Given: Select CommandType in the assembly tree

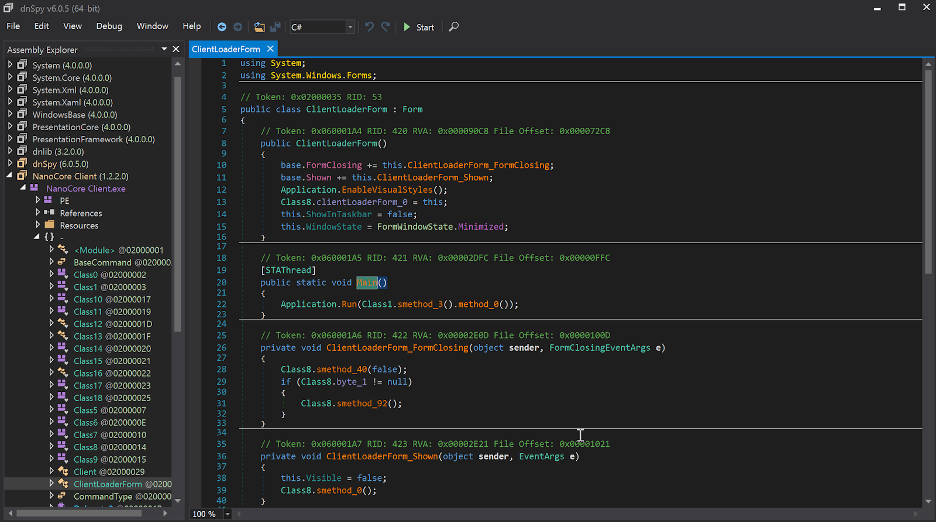Looking at the screenshot, I should [108, 496].
